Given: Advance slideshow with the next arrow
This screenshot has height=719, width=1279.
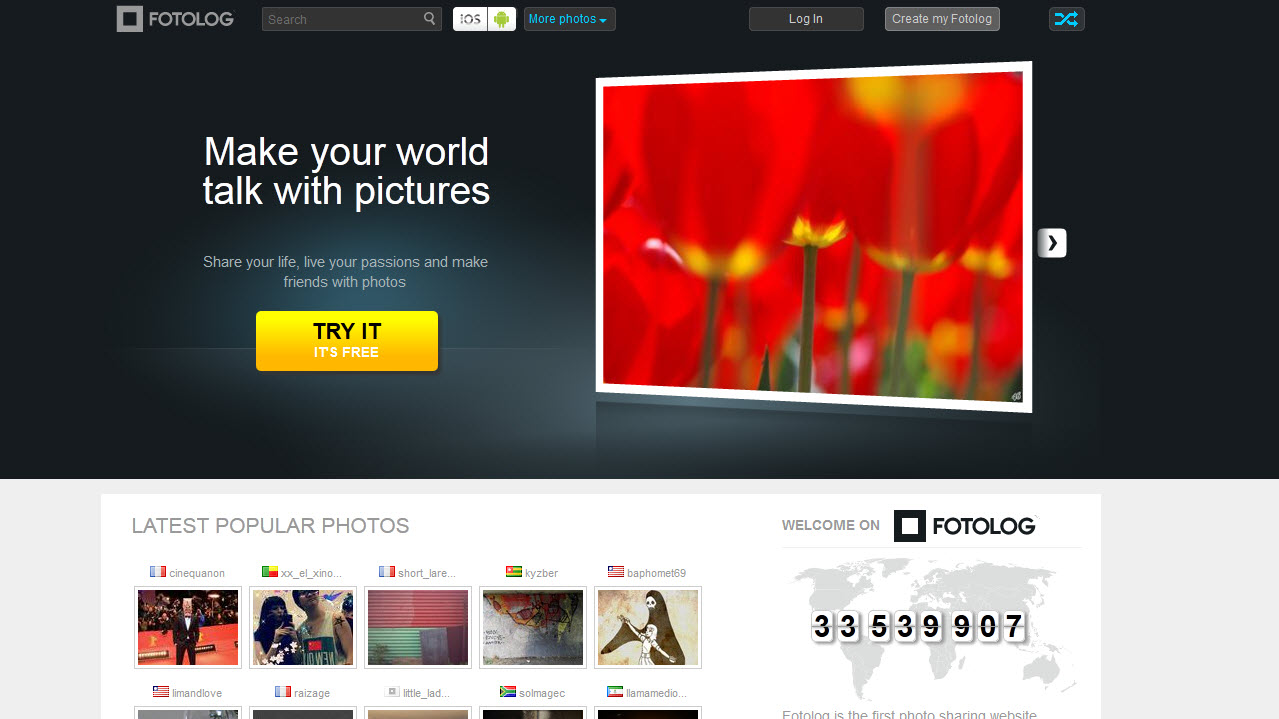Looking at the screenshot, I should click(1052, 243).
